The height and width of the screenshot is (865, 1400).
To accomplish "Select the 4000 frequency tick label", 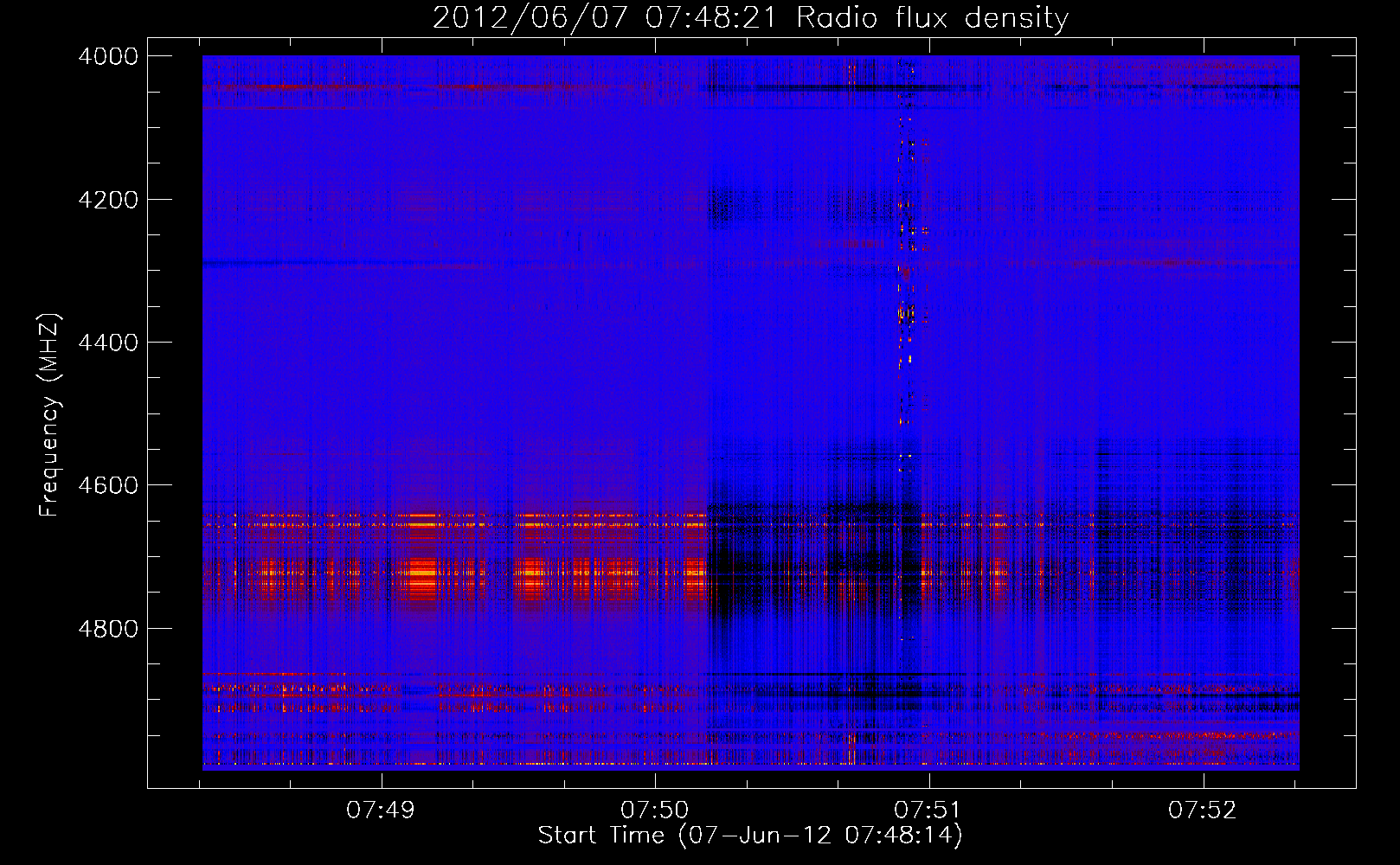I will coord(108,56).
